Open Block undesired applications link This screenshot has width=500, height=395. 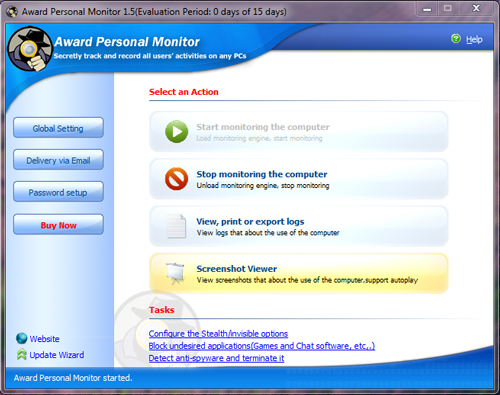262,346
